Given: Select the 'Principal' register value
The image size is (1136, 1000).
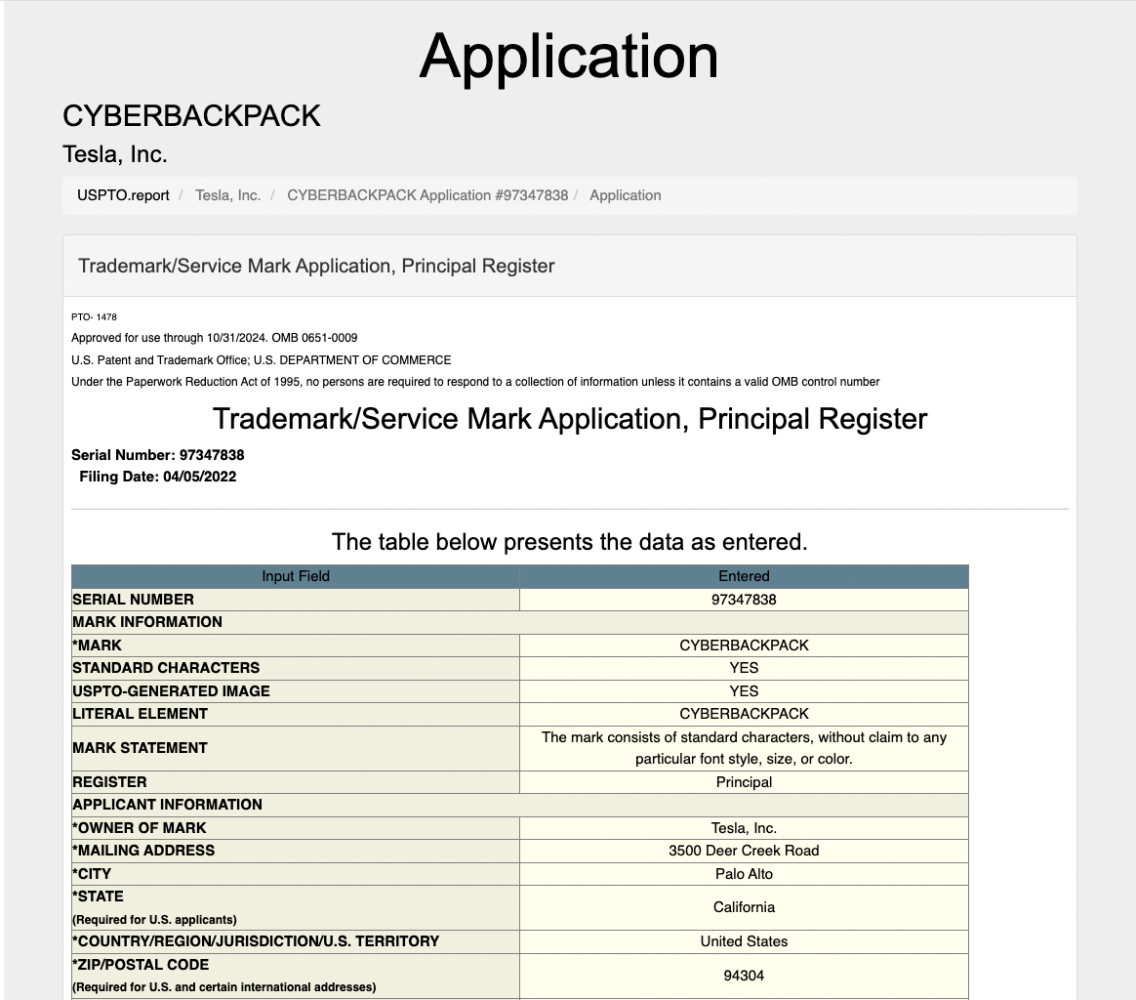Looking at the screenshot, I should point(744,783).
